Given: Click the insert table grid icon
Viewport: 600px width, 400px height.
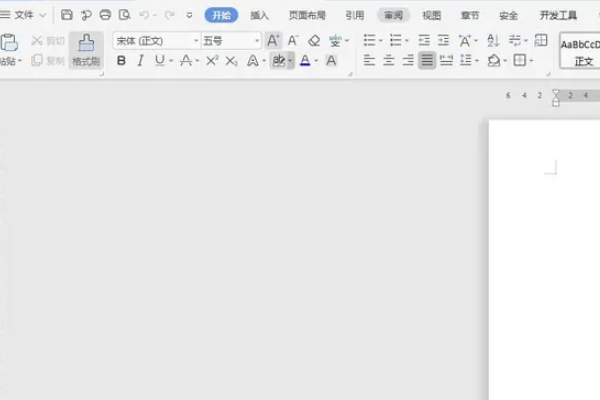Looking at the screenshot, I should pyautogui.click(x=541, y=40).
